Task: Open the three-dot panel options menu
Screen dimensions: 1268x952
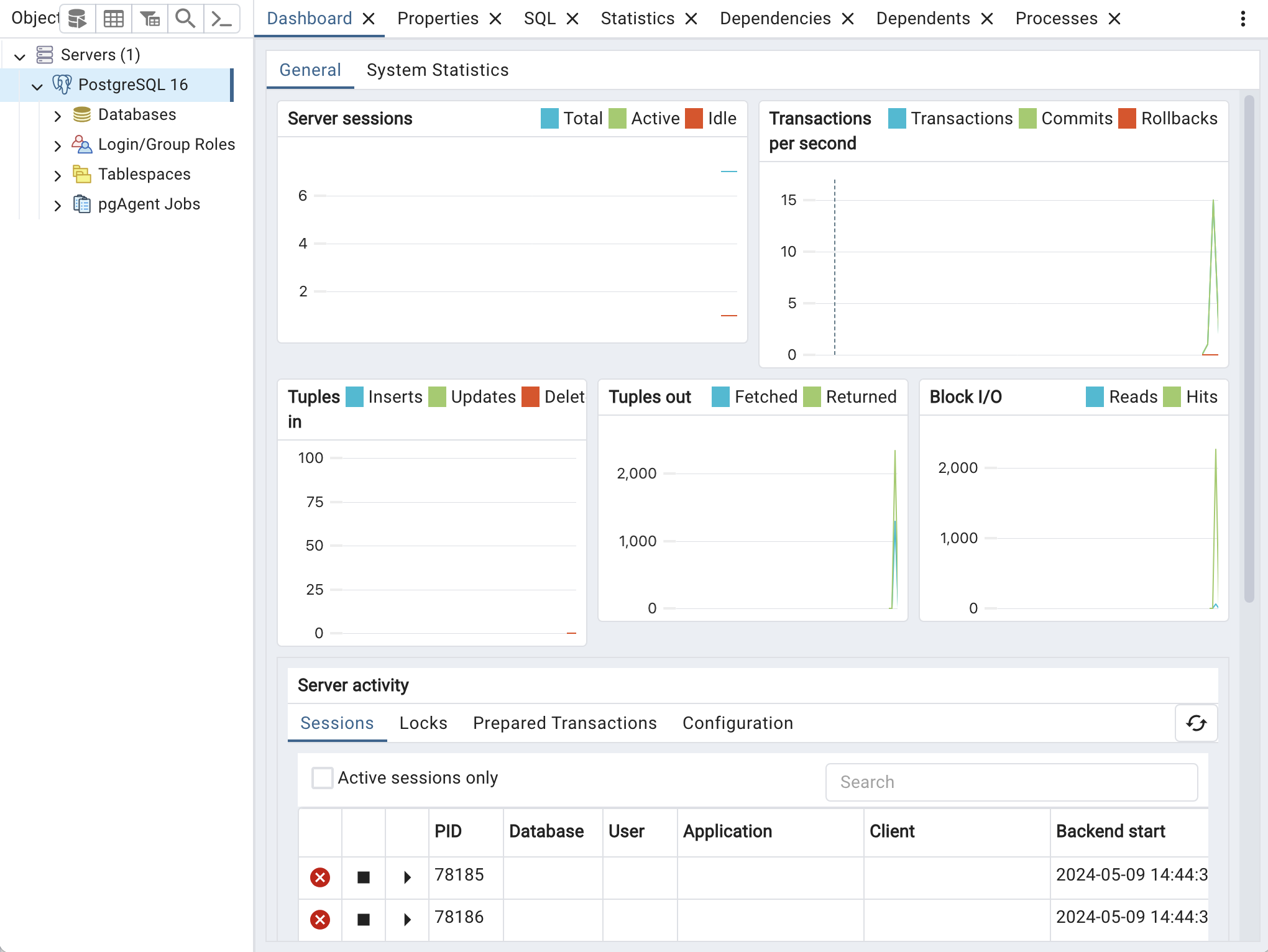Action: click(x=1243, y=19)
